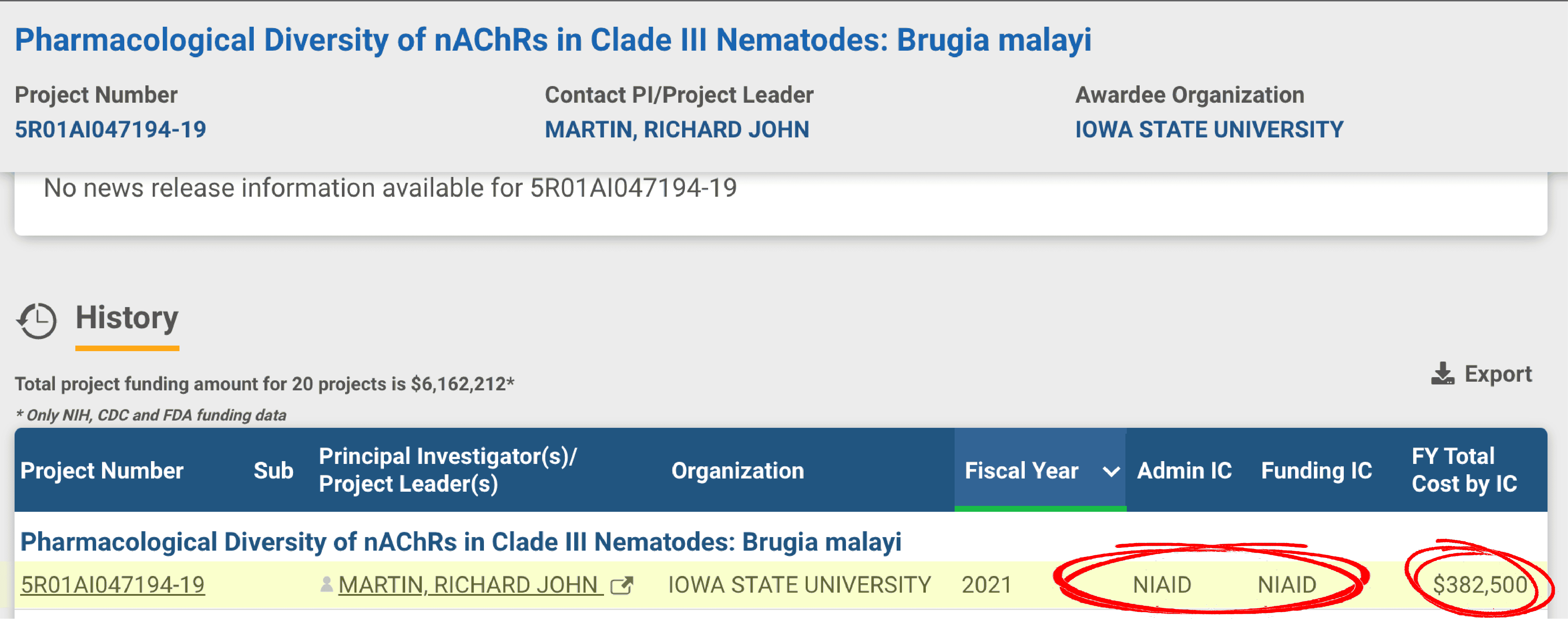Click the FY Total Cost by IC header

coord(1464,470)
